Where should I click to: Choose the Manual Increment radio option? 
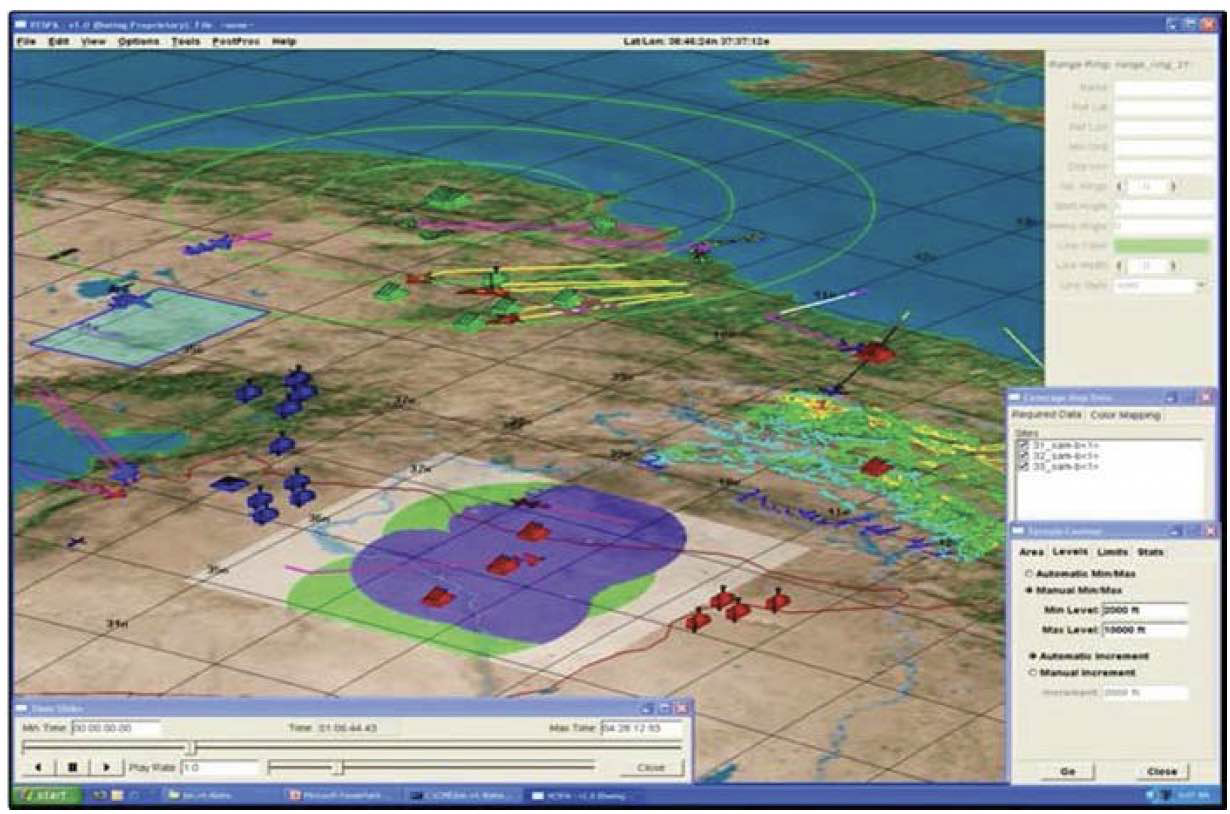1030,673
